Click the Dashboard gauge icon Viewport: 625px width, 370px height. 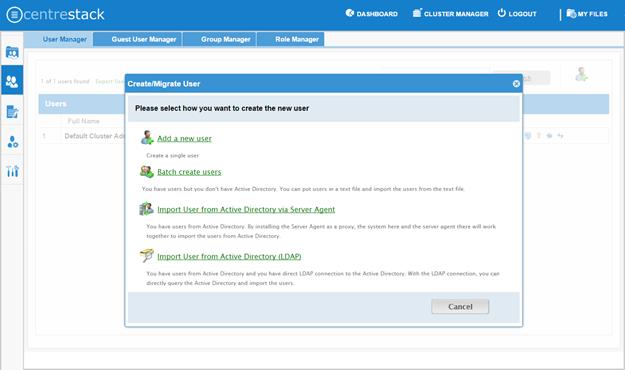point(350,13)
